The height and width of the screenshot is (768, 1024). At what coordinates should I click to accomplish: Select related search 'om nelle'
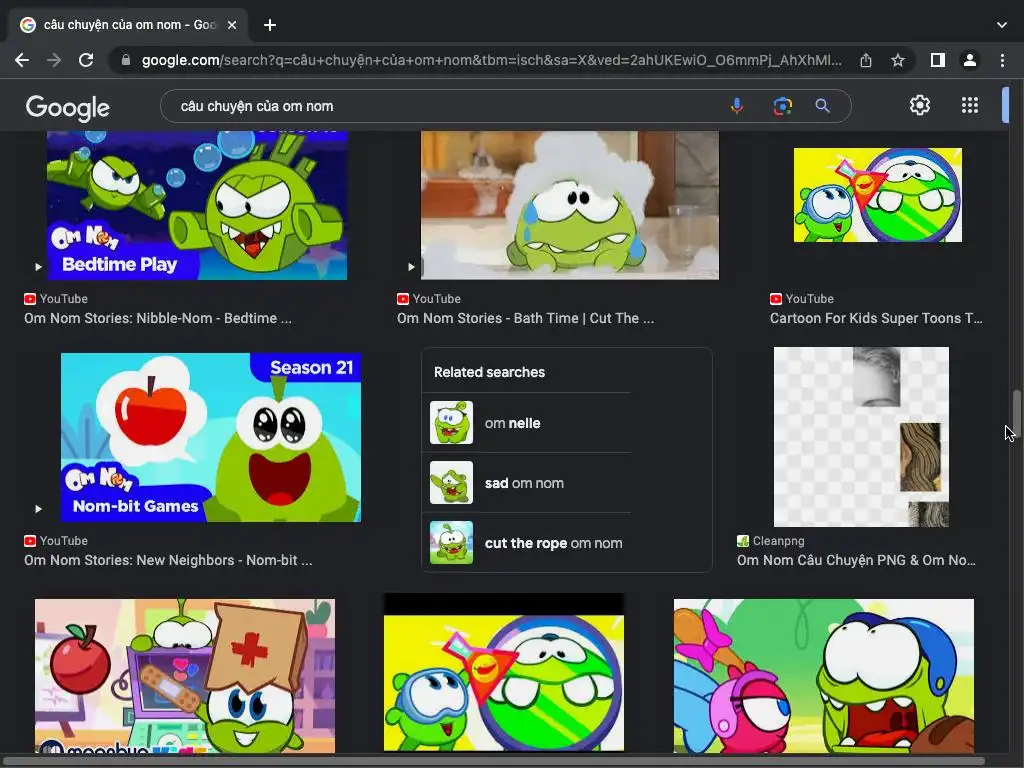pyautogui.click(x=527, y=423)
